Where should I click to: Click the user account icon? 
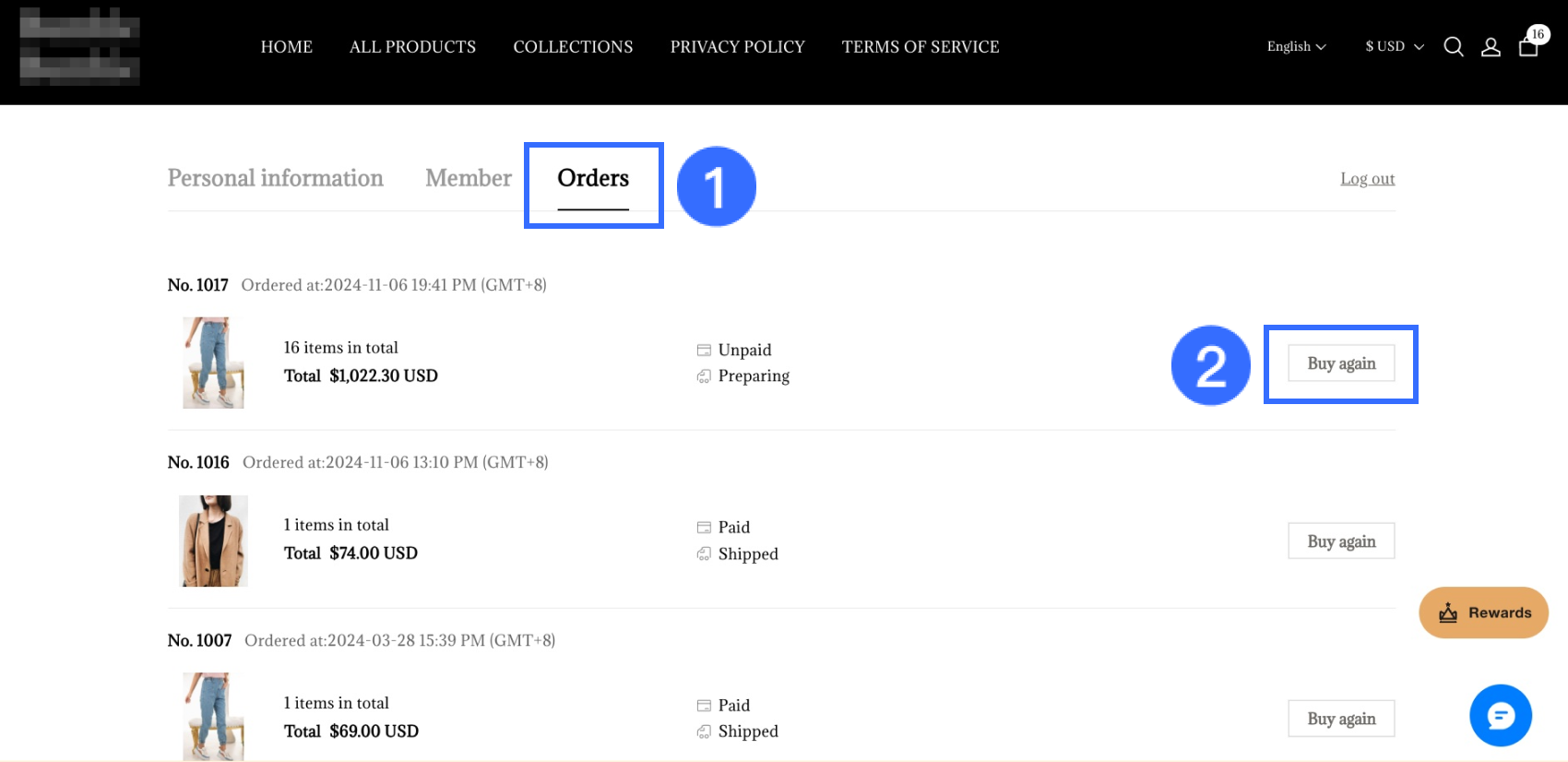click(1491, 47)
